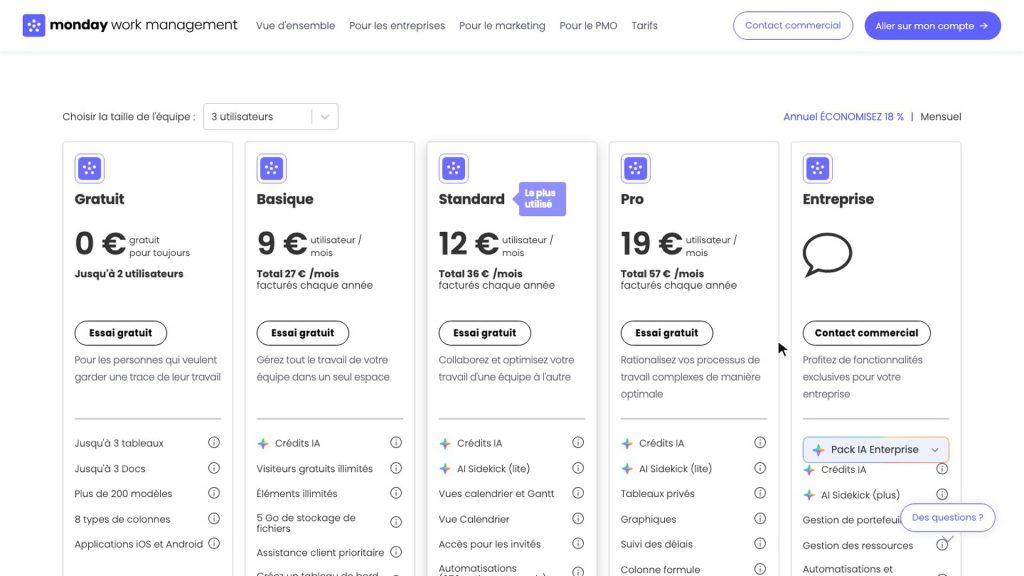The image size is (1024, 576).
Task: Open info icon for Basique Crédits IA
Action: coord(396,442)
